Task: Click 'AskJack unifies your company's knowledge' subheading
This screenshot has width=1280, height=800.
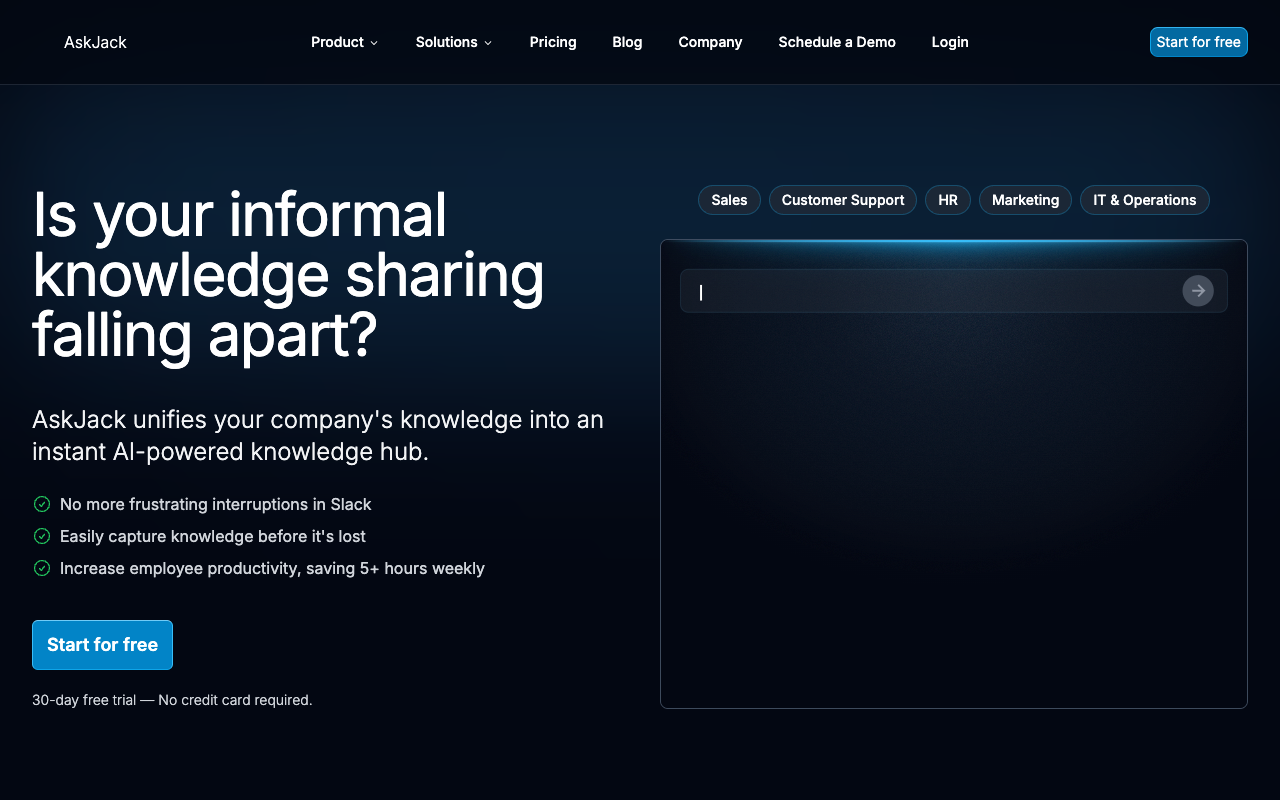Action: (318, 435)
